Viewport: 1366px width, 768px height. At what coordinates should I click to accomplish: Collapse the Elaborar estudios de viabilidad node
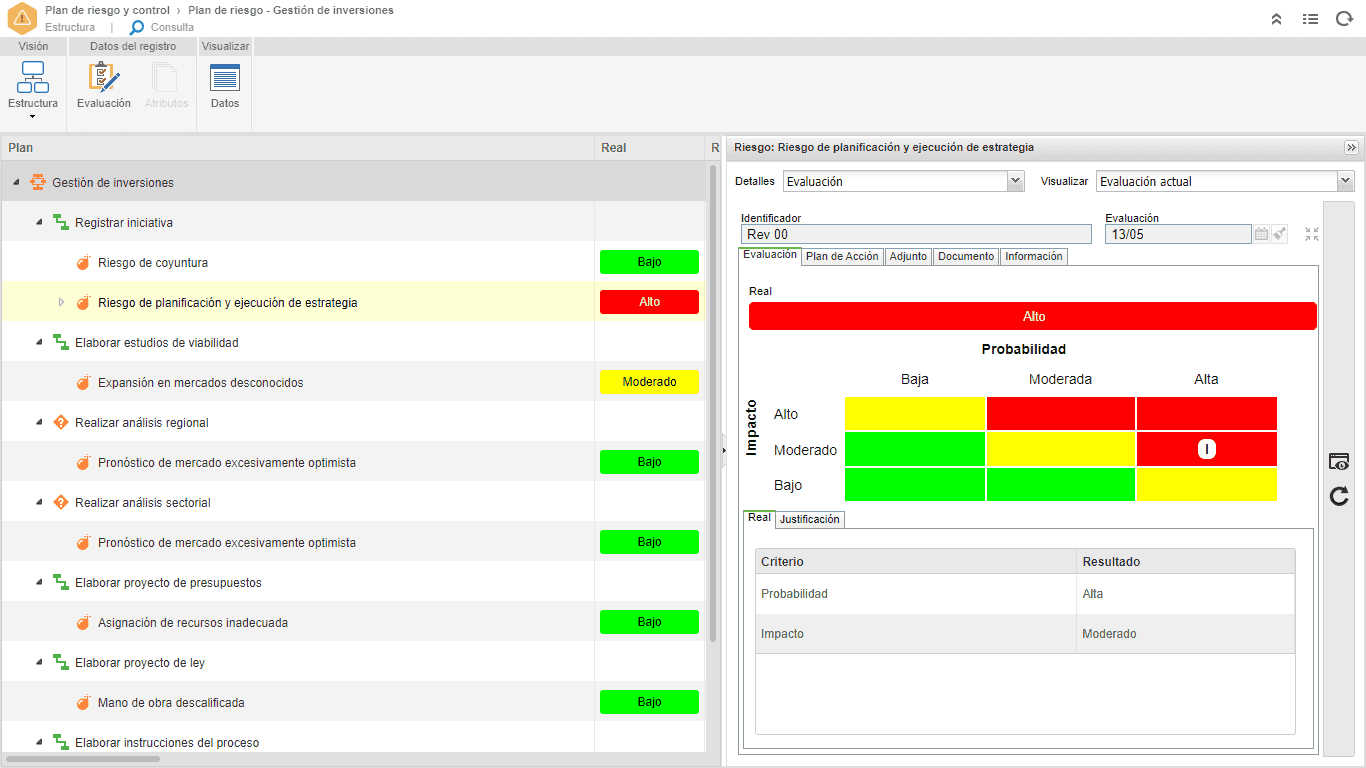39,343
